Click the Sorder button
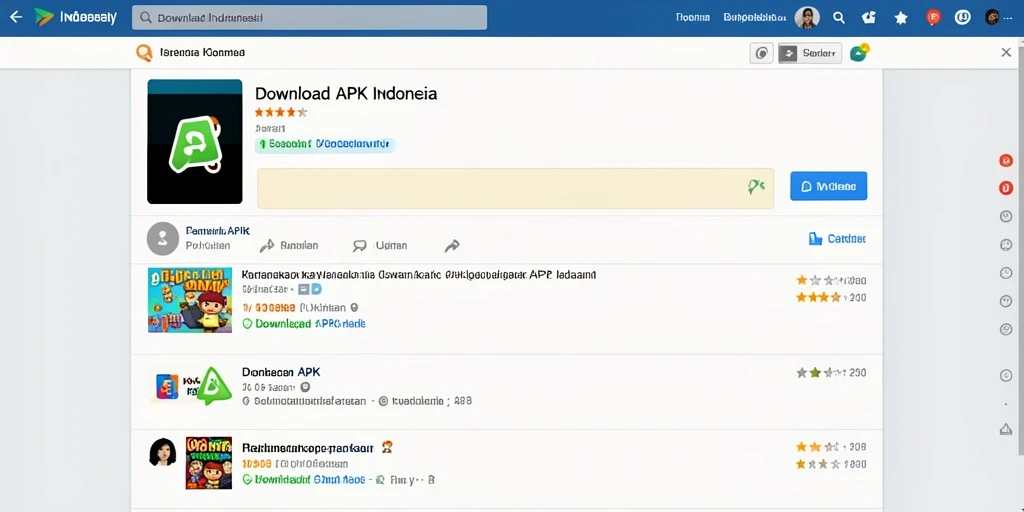The height and width of the screenshot is (512, 1024). click(810, 54)
